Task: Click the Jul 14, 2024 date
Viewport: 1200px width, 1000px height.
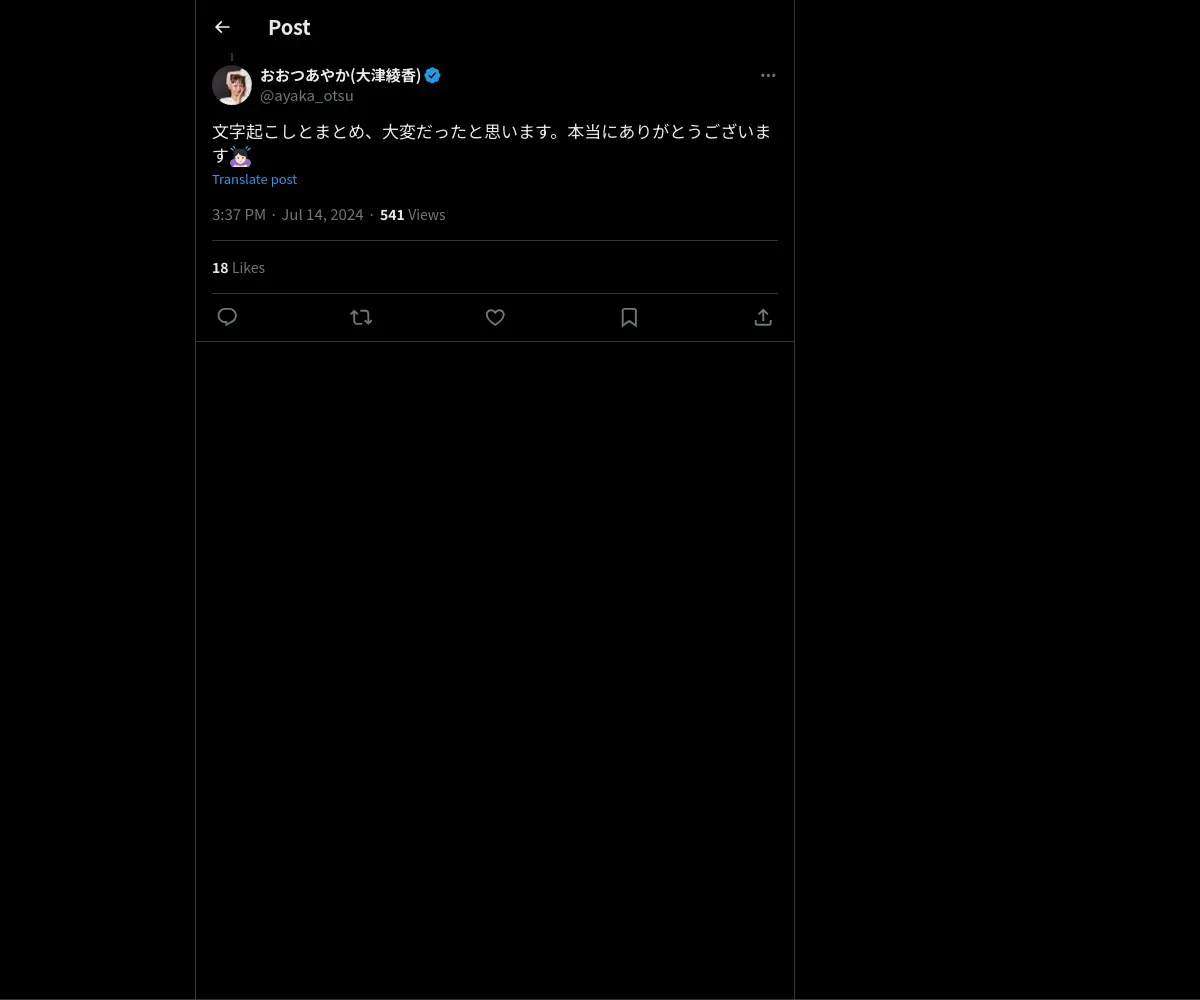Action: click(322, 214)
